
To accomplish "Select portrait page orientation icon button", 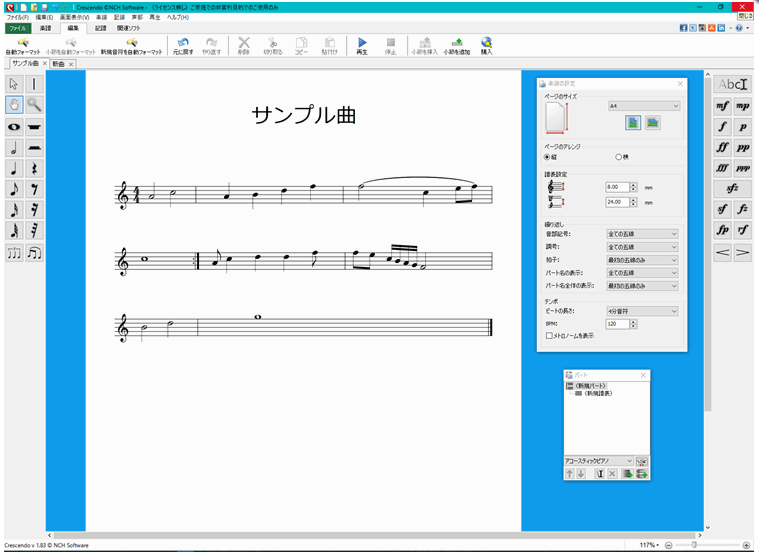I will click(x=633, y=123).
